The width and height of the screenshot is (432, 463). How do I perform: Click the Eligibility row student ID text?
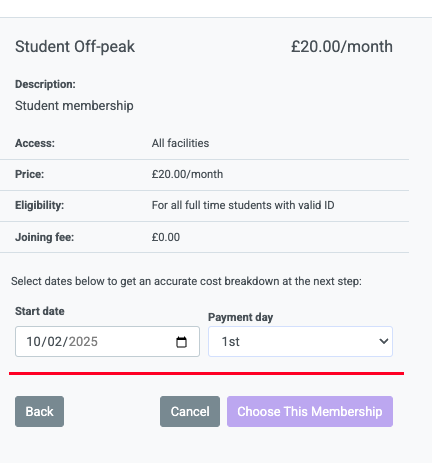click(x=243, y=205)
